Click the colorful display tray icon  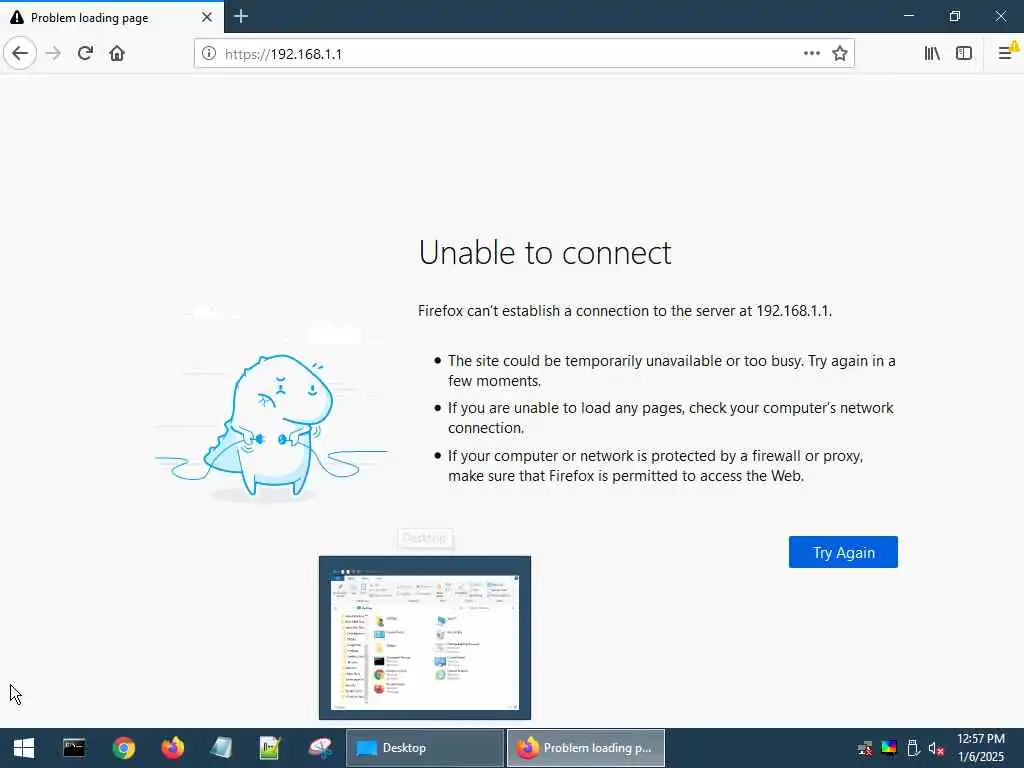(x=889, y=748)
